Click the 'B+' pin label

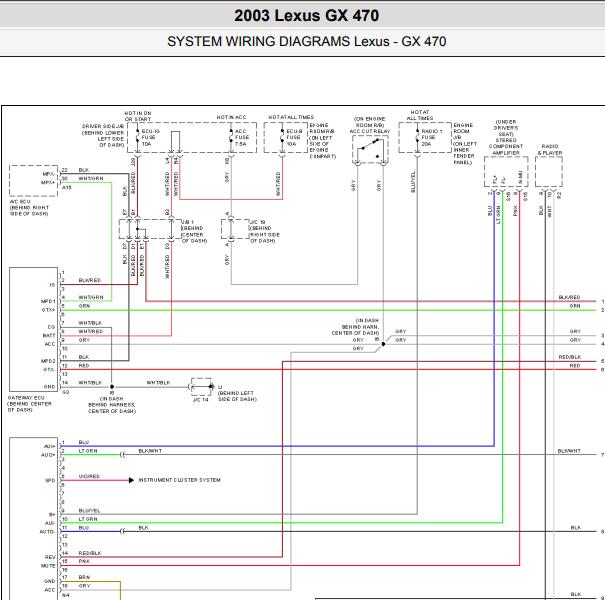(52, 515)
